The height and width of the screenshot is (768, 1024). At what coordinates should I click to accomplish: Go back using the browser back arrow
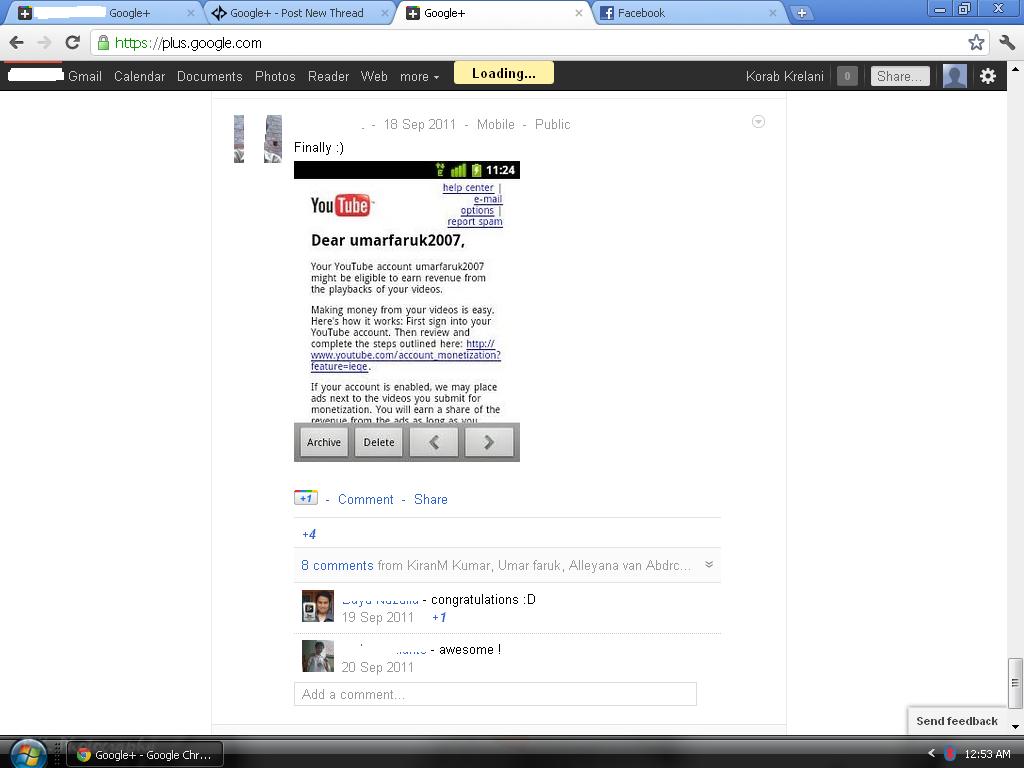coord(17,43)
